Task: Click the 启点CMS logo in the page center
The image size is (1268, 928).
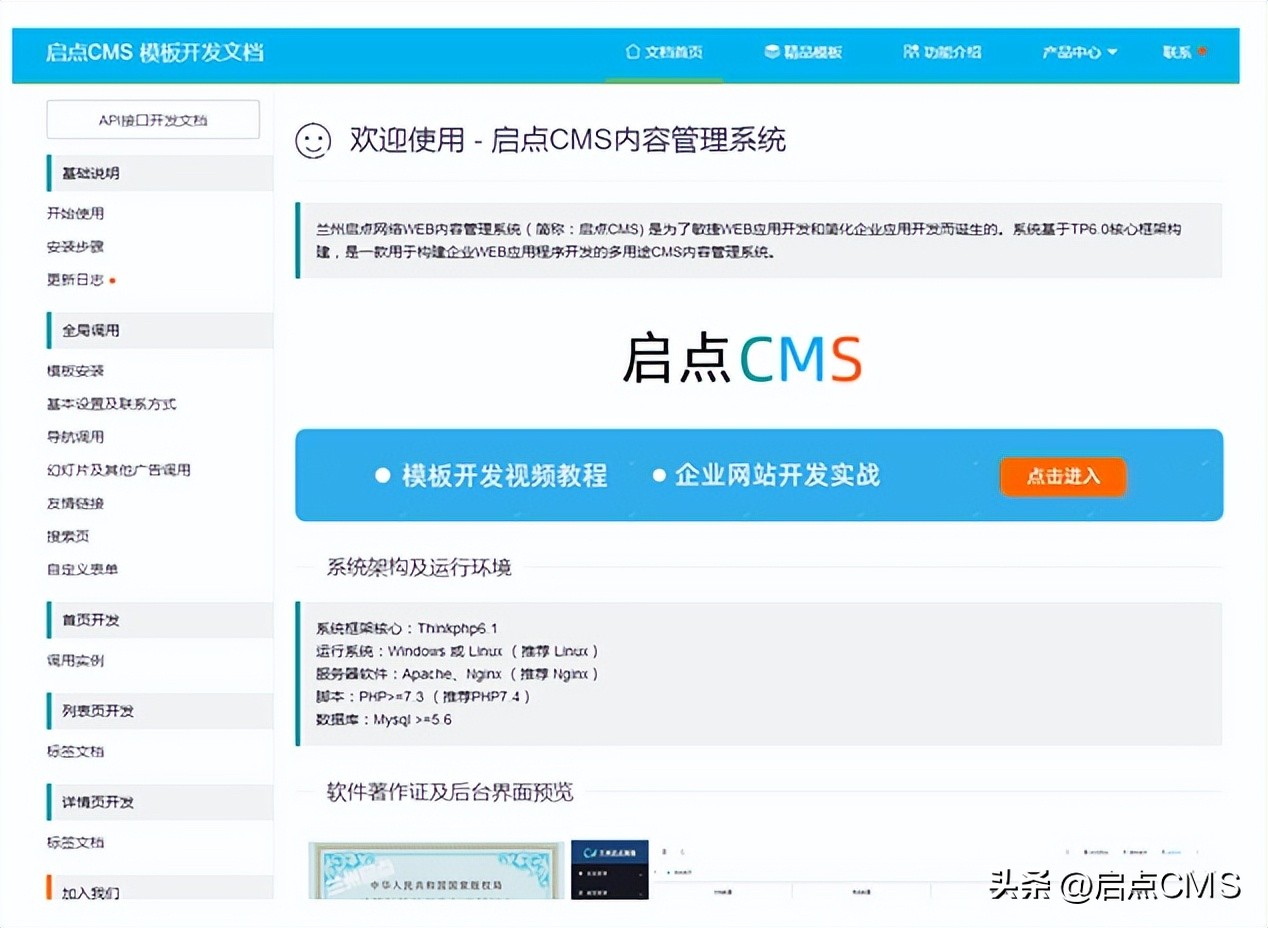Action: pos(741,360)
